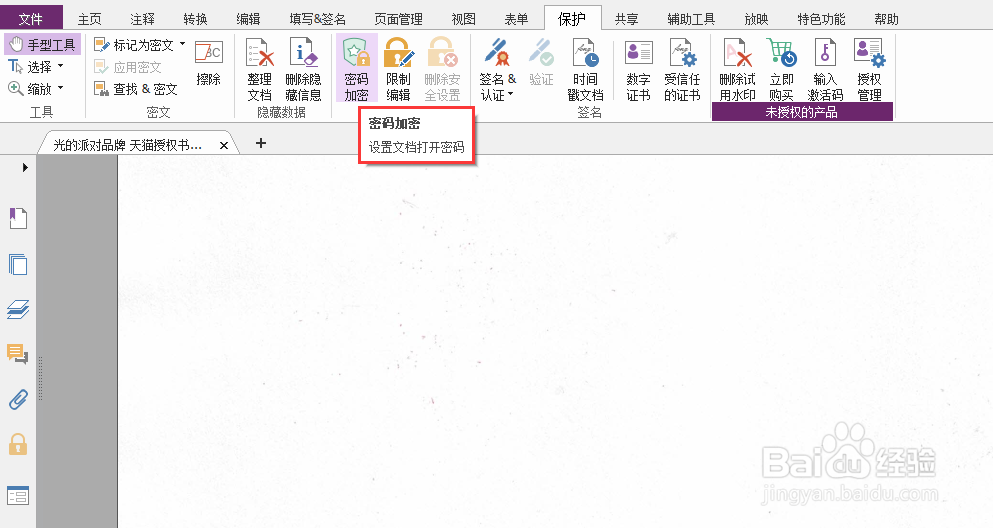
Task: Open 受信任的证书 trusted certificates
Action: 682,69
